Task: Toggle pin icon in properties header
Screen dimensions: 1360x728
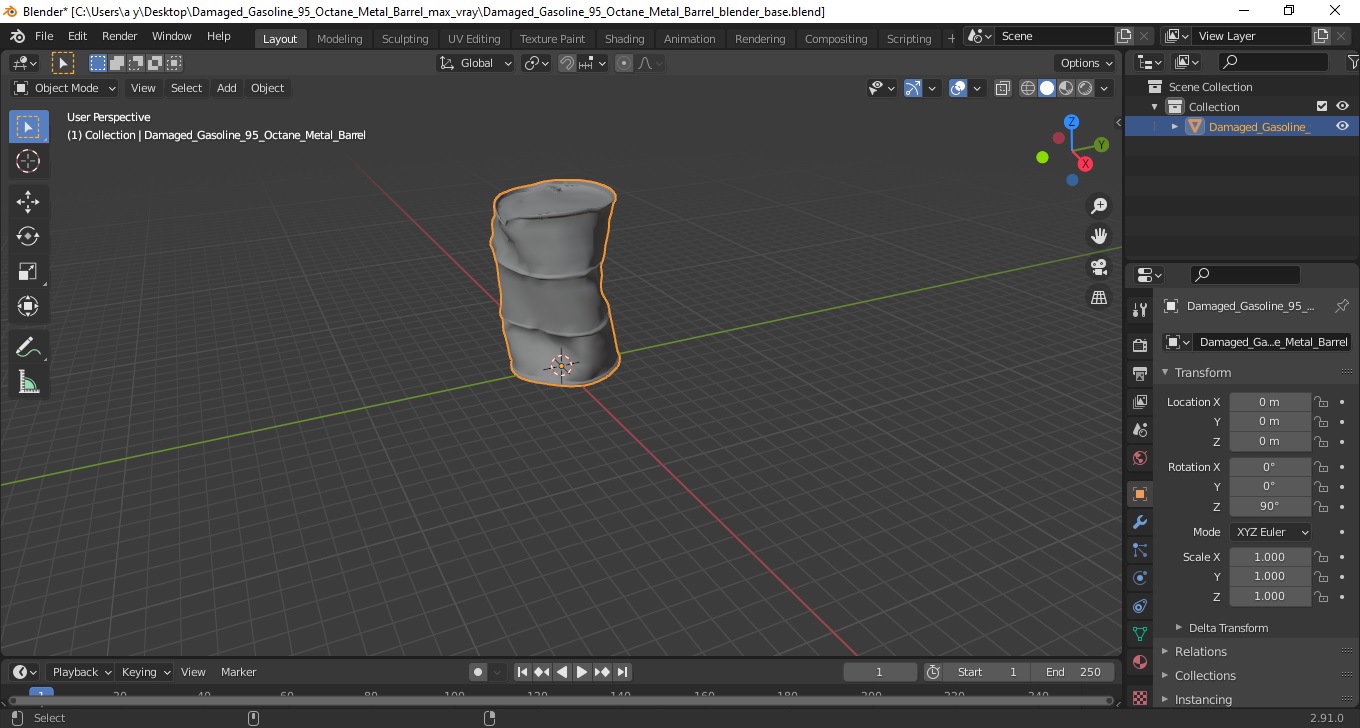Action: point(1342,306)
